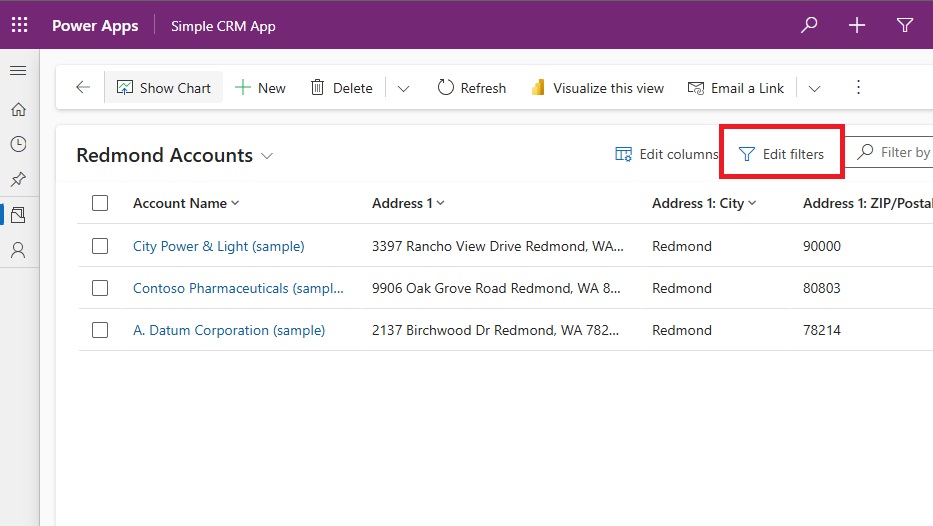Check the select-all checkbox in header row
933x526 pixels.
(100, 203)
